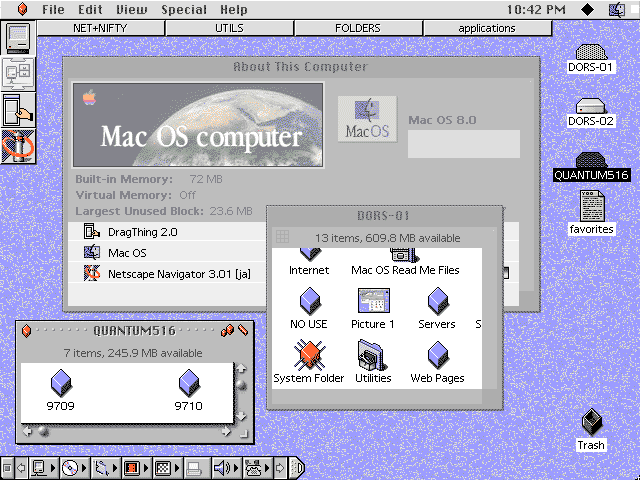
Task: Select the 9709 folder in QUANTUM516 window
Action: pos(61,390)
